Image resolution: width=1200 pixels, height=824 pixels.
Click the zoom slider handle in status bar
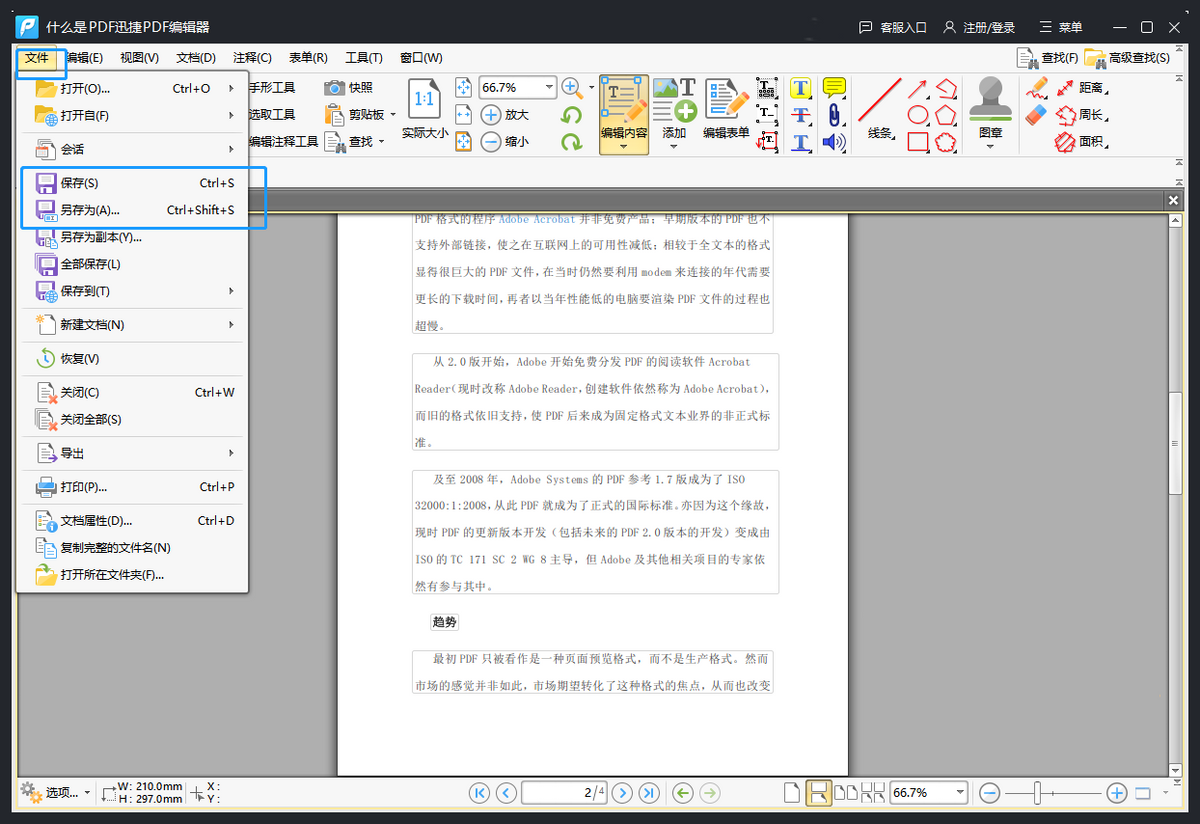(1038, 793)
